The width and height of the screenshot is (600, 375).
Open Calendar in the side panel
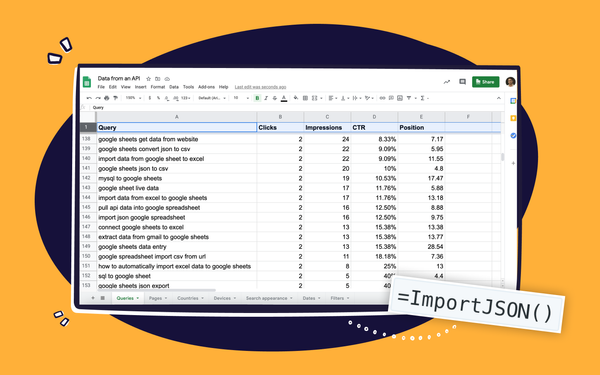click(513, 101)
